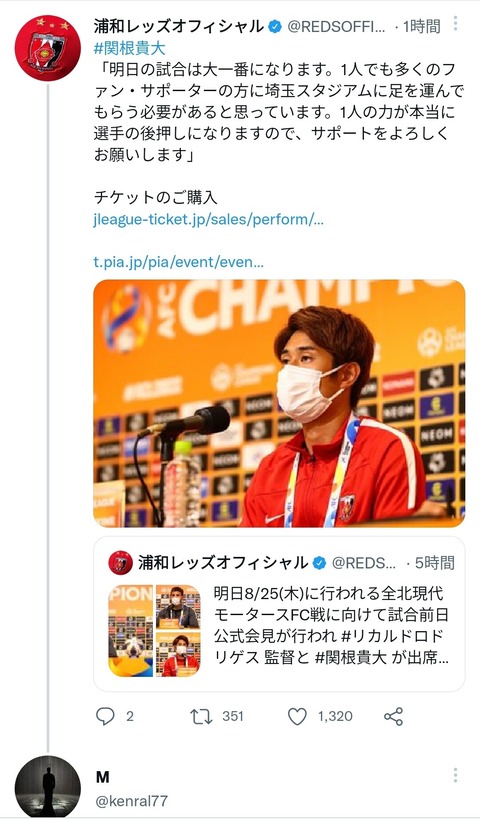The image size is (480, 820).
Task: Open the quoted tweet's image thumbnails
Action: [154, 630]
